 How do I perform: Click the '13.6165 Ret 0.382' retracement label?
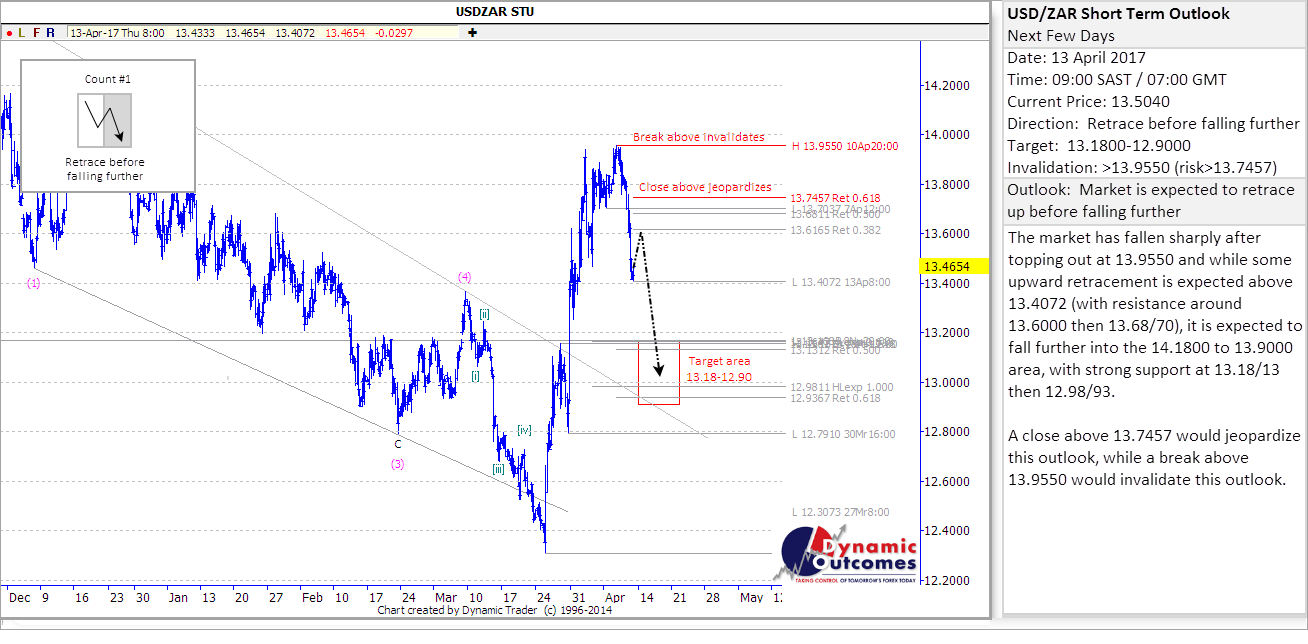[x=836, y=230]
